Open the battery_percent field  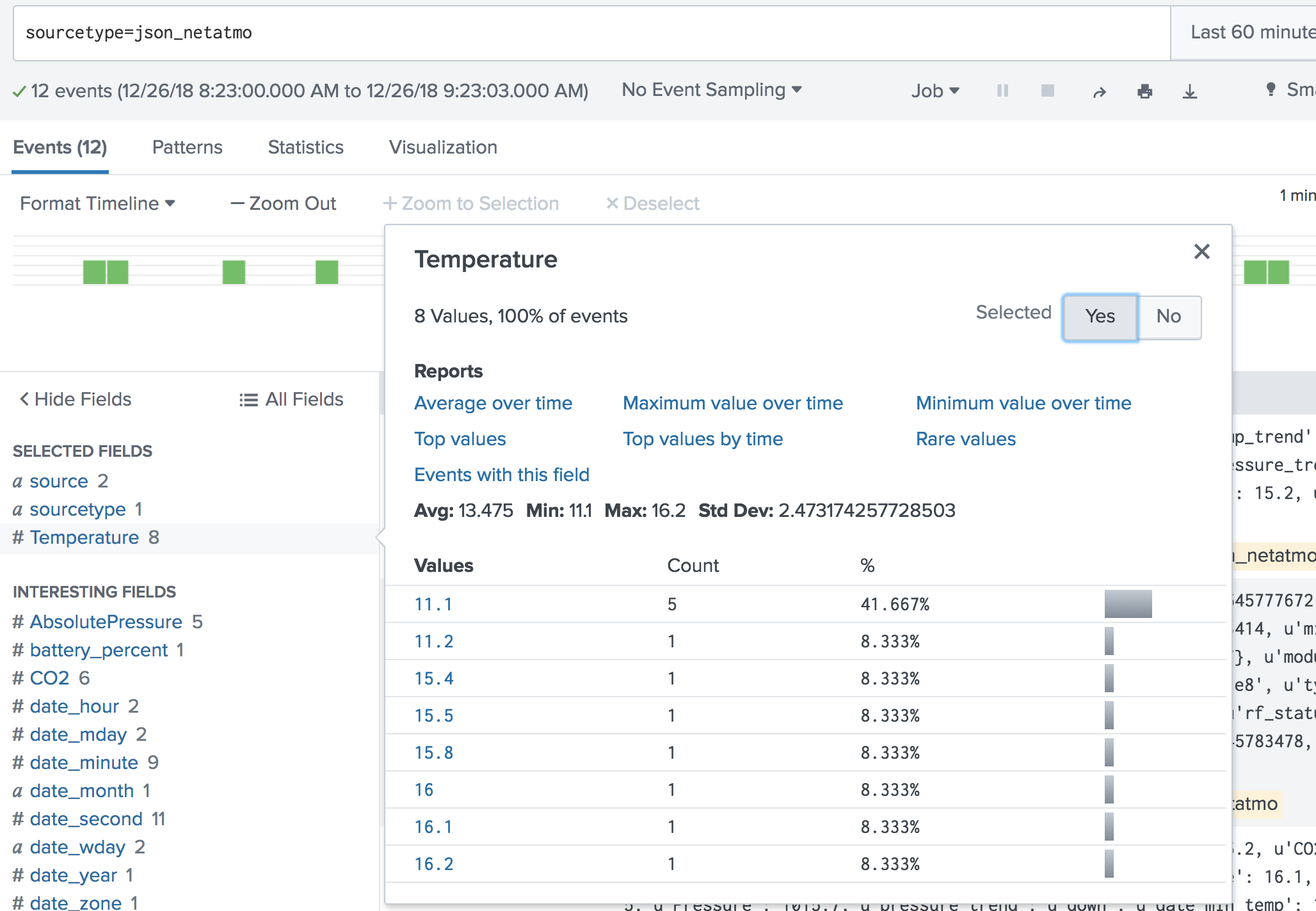point(99,650)
